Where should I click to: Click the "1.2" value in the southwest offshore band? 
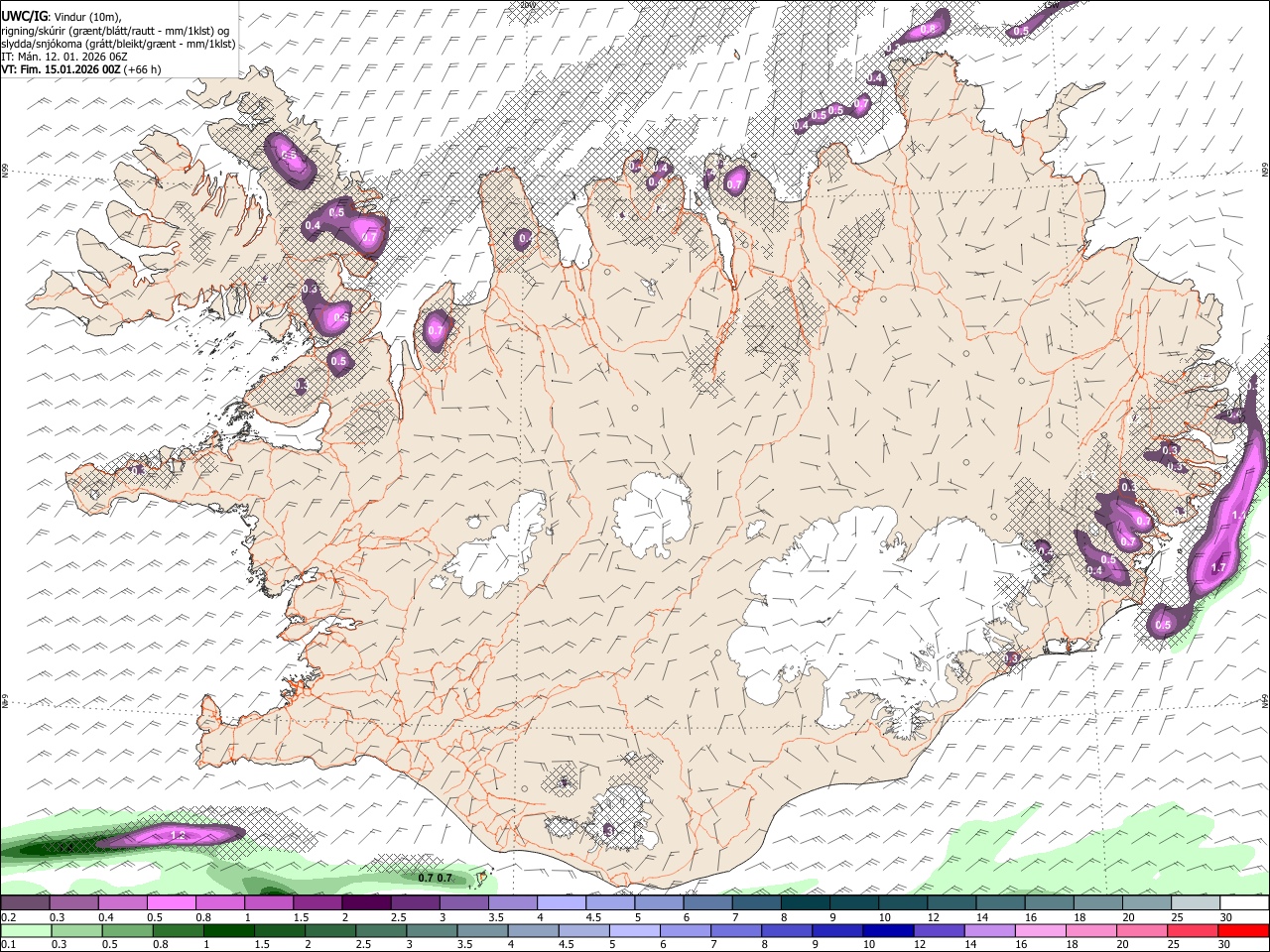(179, 836)
